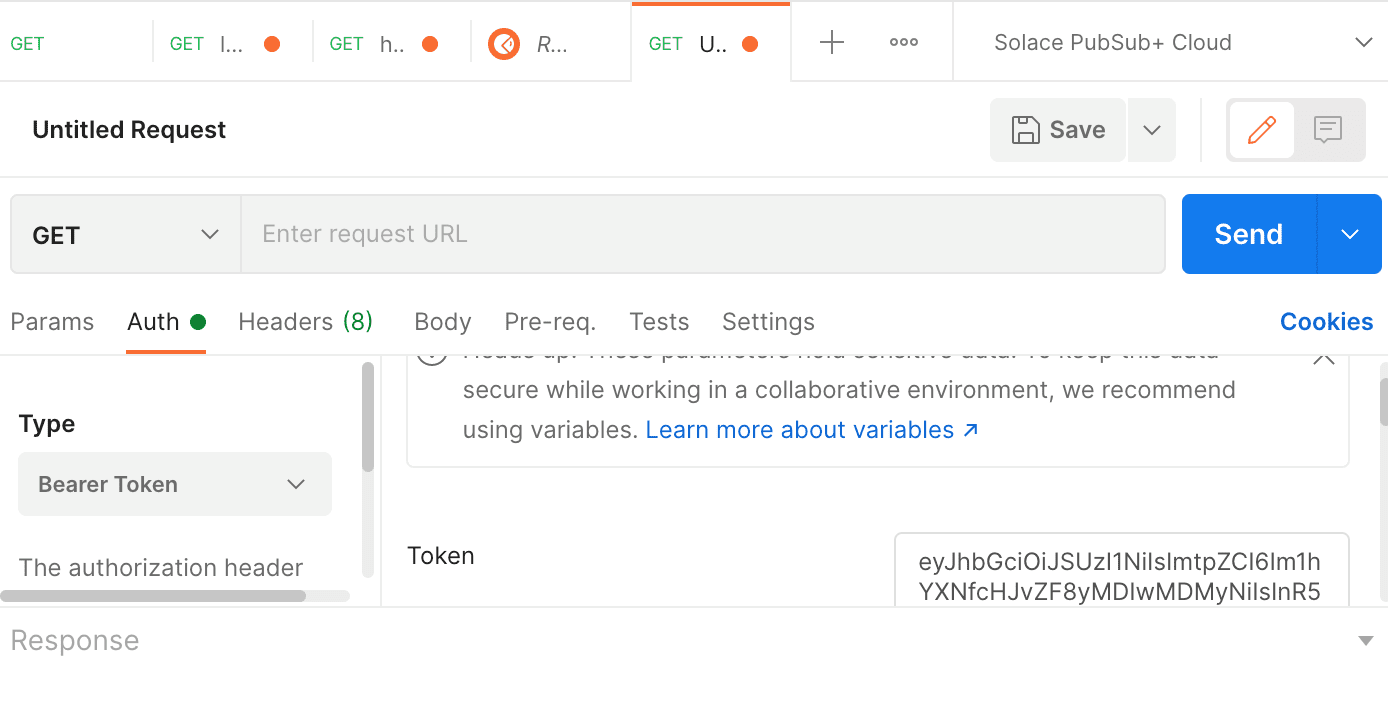Open the comments mode icon
The height and width of the screenshot is (702, 1388).
coord(1328,130)
